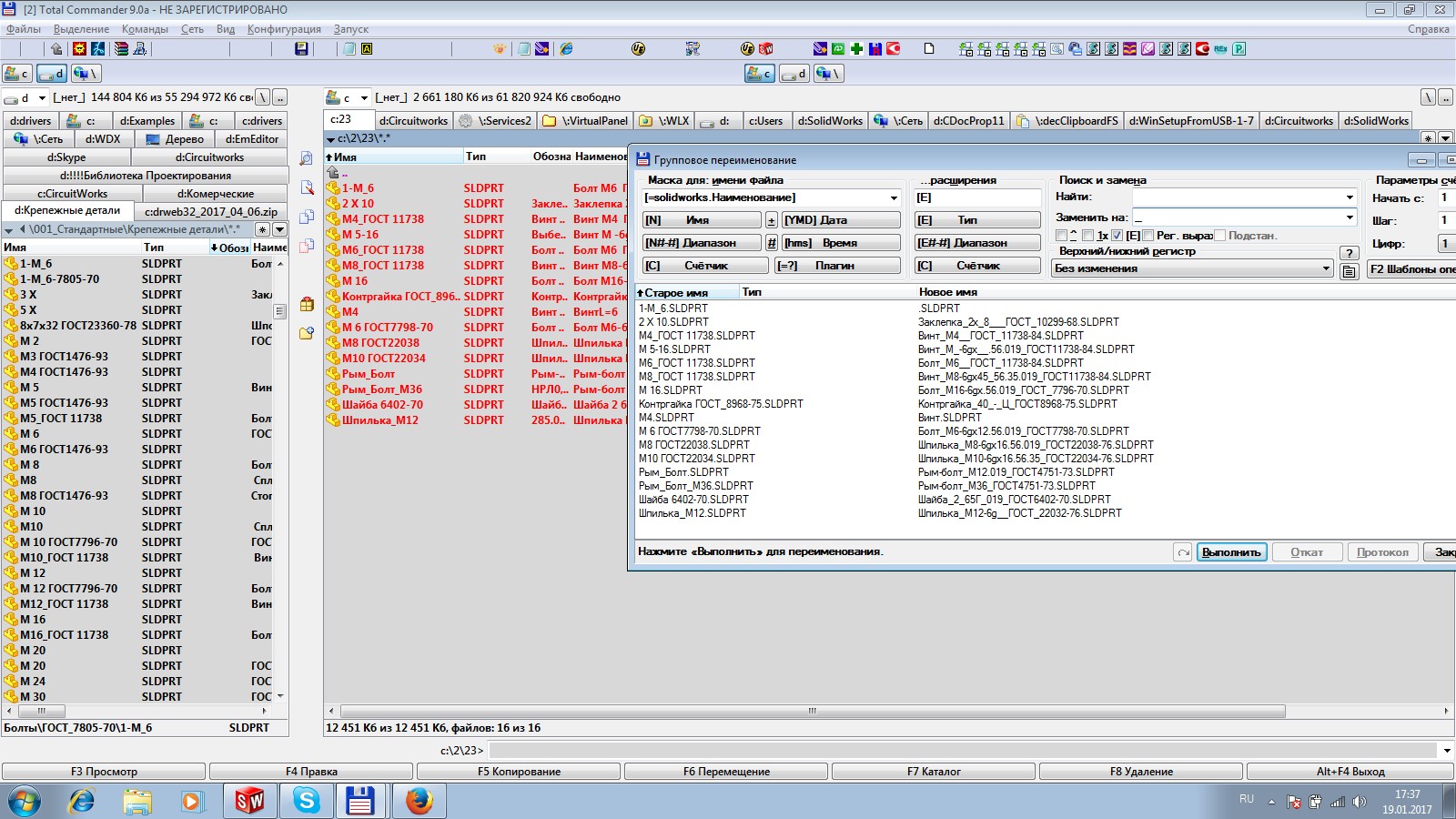Switch to the 'd:Skype' tab in left panel
Viewport: 1456px width, 819px height.
click(66, 157)
